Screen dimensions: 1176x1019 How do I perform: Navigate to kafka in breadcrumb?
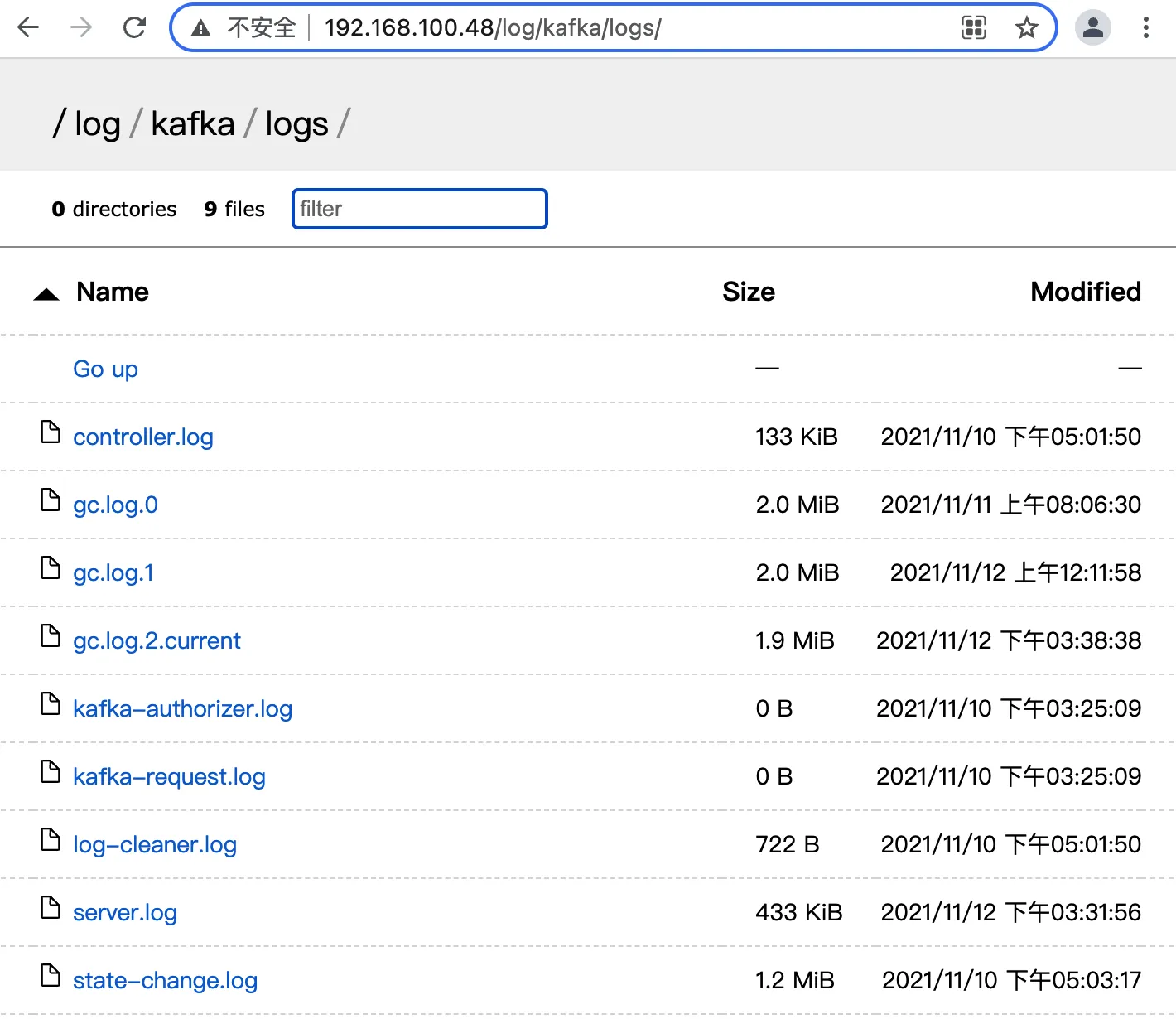click(192, 124)
